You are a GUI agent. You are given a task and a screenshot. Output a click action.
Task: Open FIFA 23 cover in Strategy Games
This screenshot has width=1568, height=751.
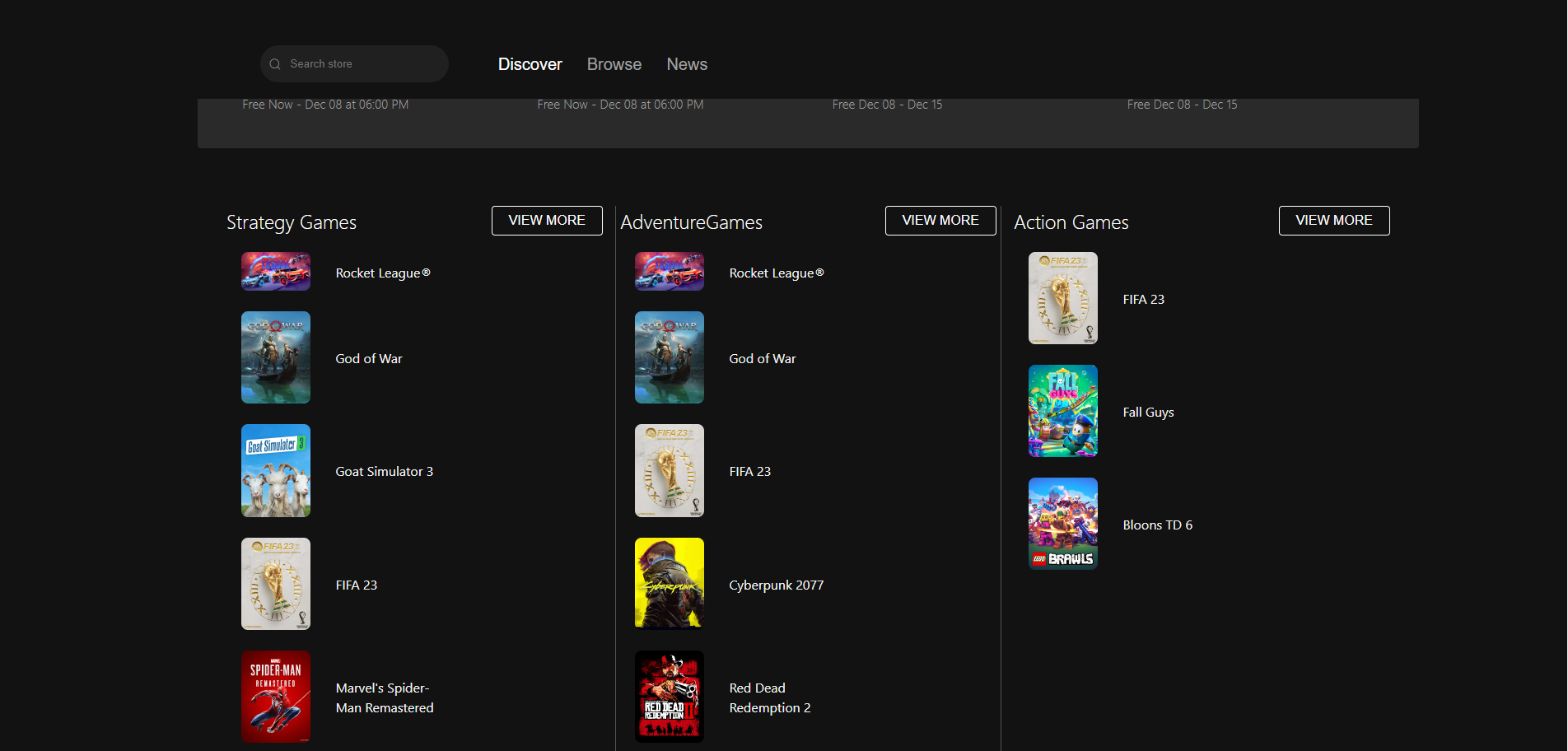pos(276,584)
